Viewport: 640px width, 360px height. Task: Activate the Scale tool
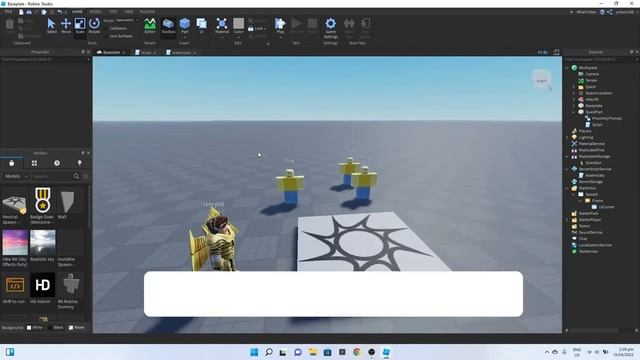80,25
